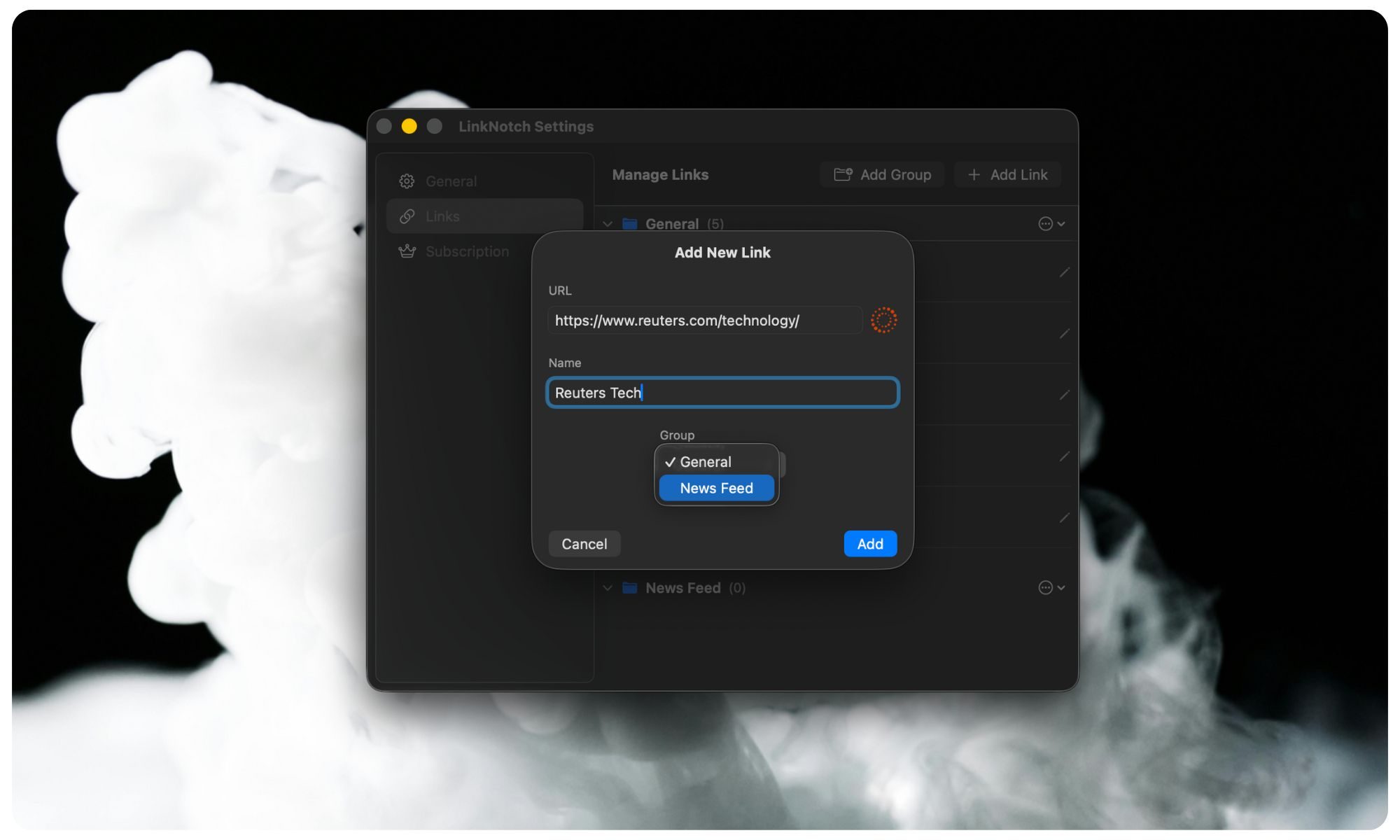
Task: Click the plus icon on Add Link
Action: pyautogui.click(x=973, y=174)
